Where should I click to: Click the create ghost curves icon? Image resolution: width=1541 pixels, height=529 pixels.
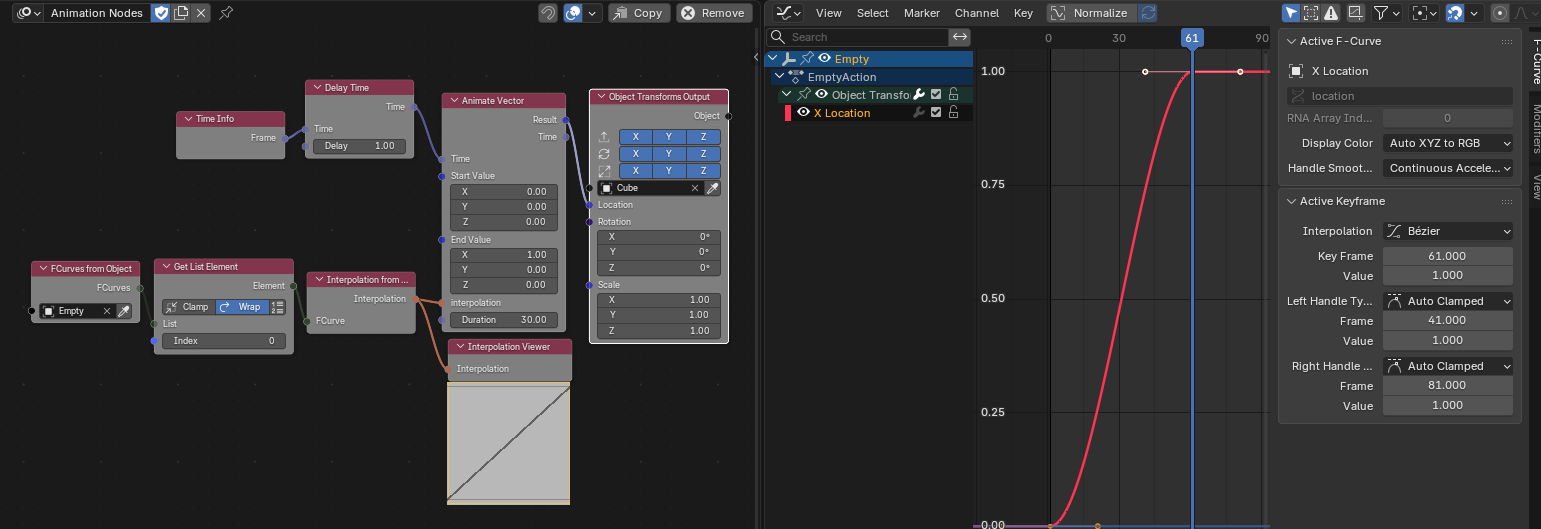click(1356, 13)
